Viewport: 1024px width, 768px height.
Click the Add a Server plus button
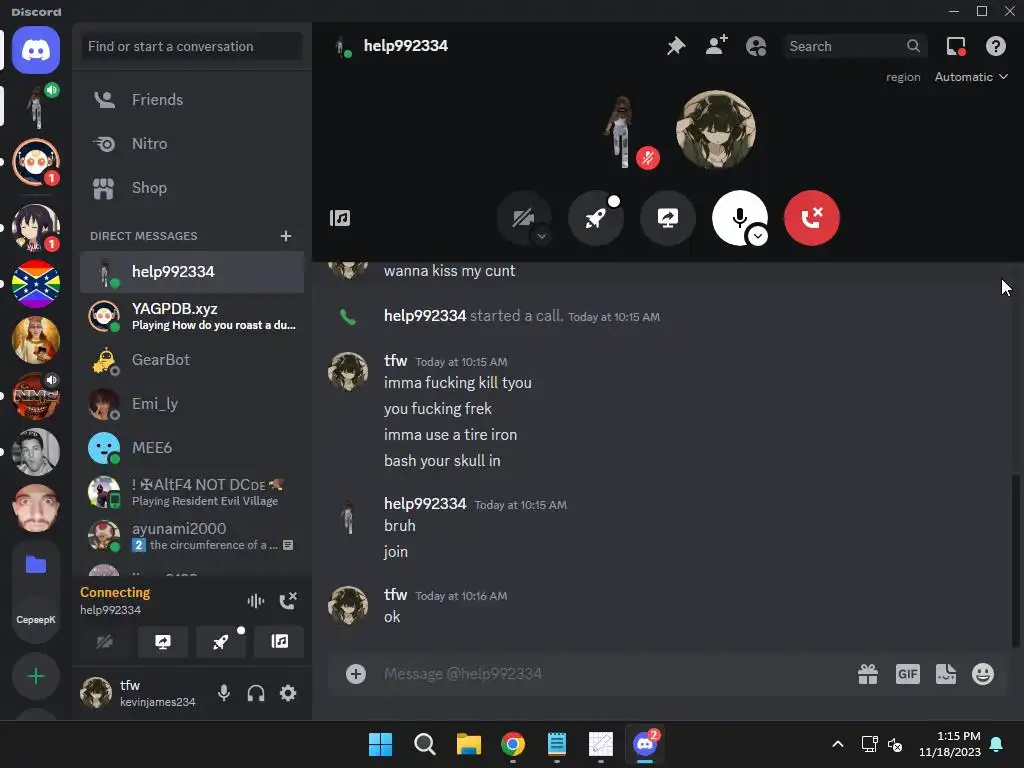36,677
